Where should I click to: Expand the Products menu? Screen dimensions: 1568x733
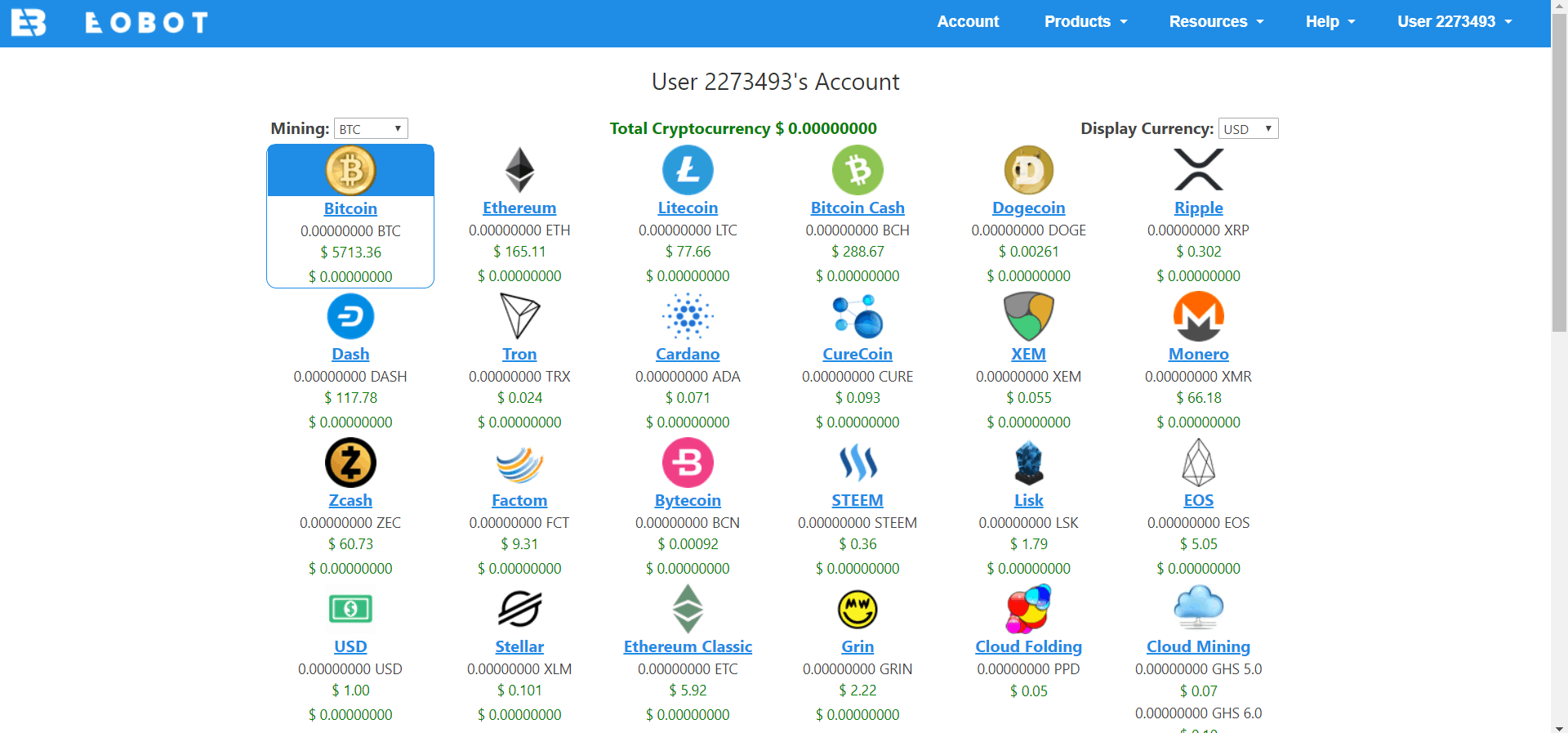pyautogui.click(x=1085, y=22)
